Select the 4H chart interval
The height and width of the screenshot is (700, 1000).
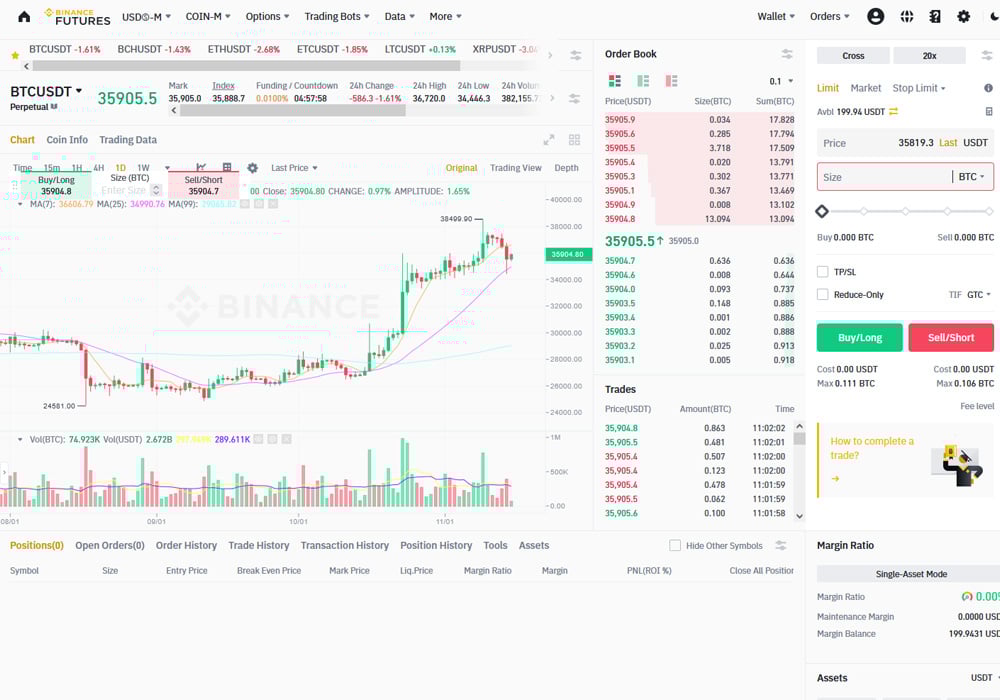[x=98, y=168]
